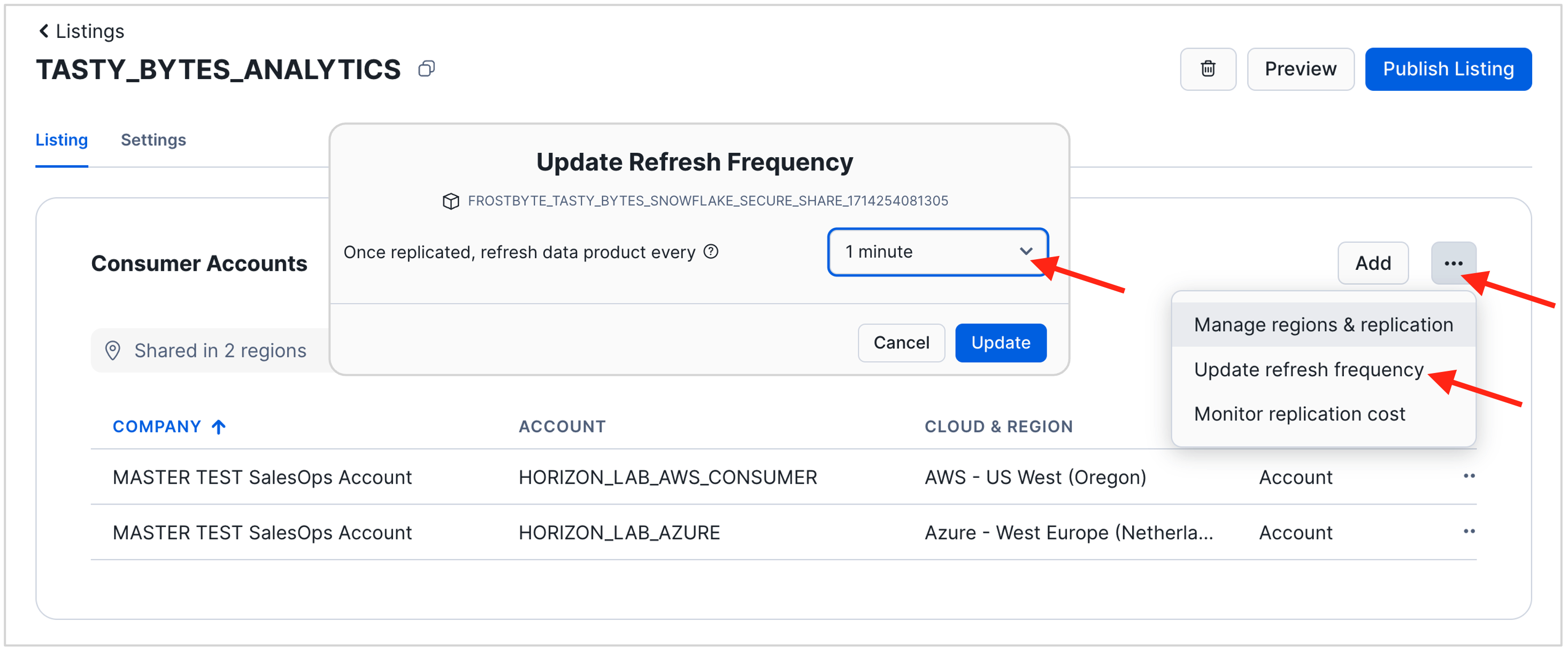The image size is (1568, 652).
Task: Select Monitor replication cost
Action: coord(1300,414)
